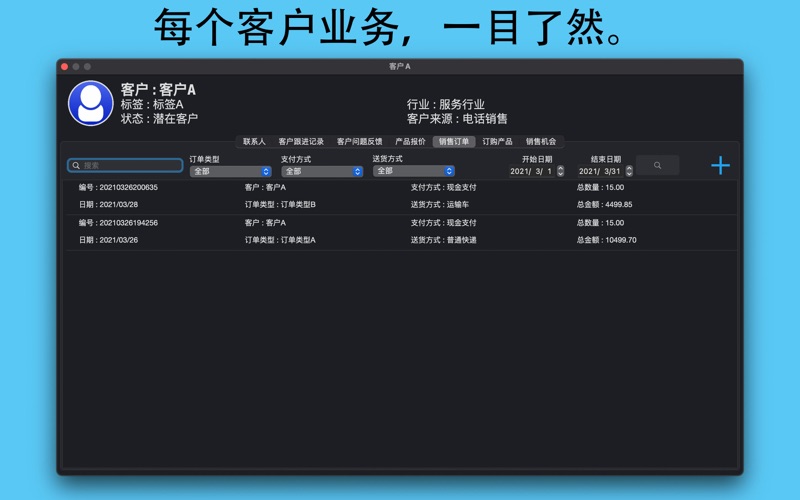Select the 销售订单 tab
Image resolution: width=800 pixels, height=500 pixels.
(x=454, y=142)
